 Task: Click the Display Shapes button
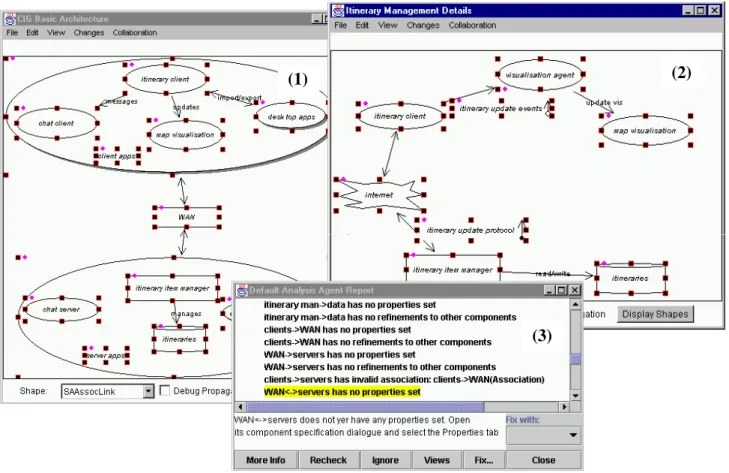tap(655, 314)
